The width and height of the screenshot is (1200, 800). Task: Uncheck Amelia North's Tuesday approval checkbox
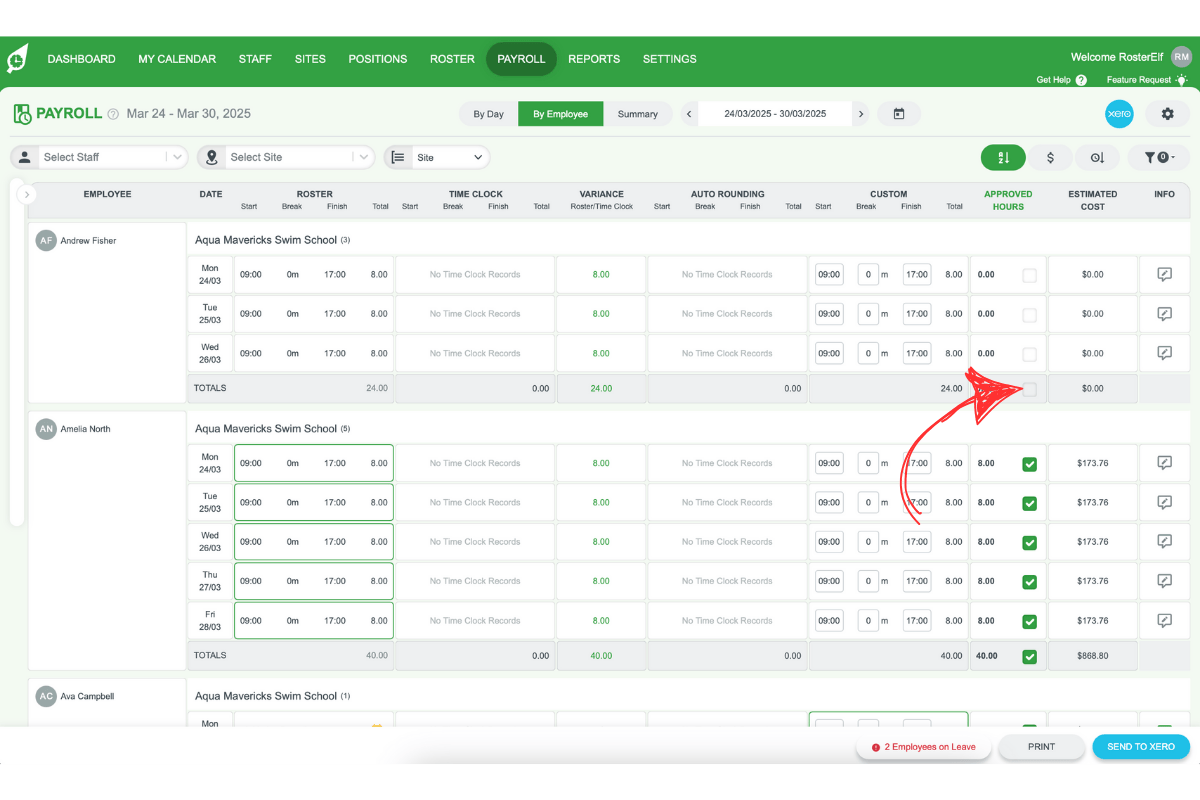point(1030,502)
